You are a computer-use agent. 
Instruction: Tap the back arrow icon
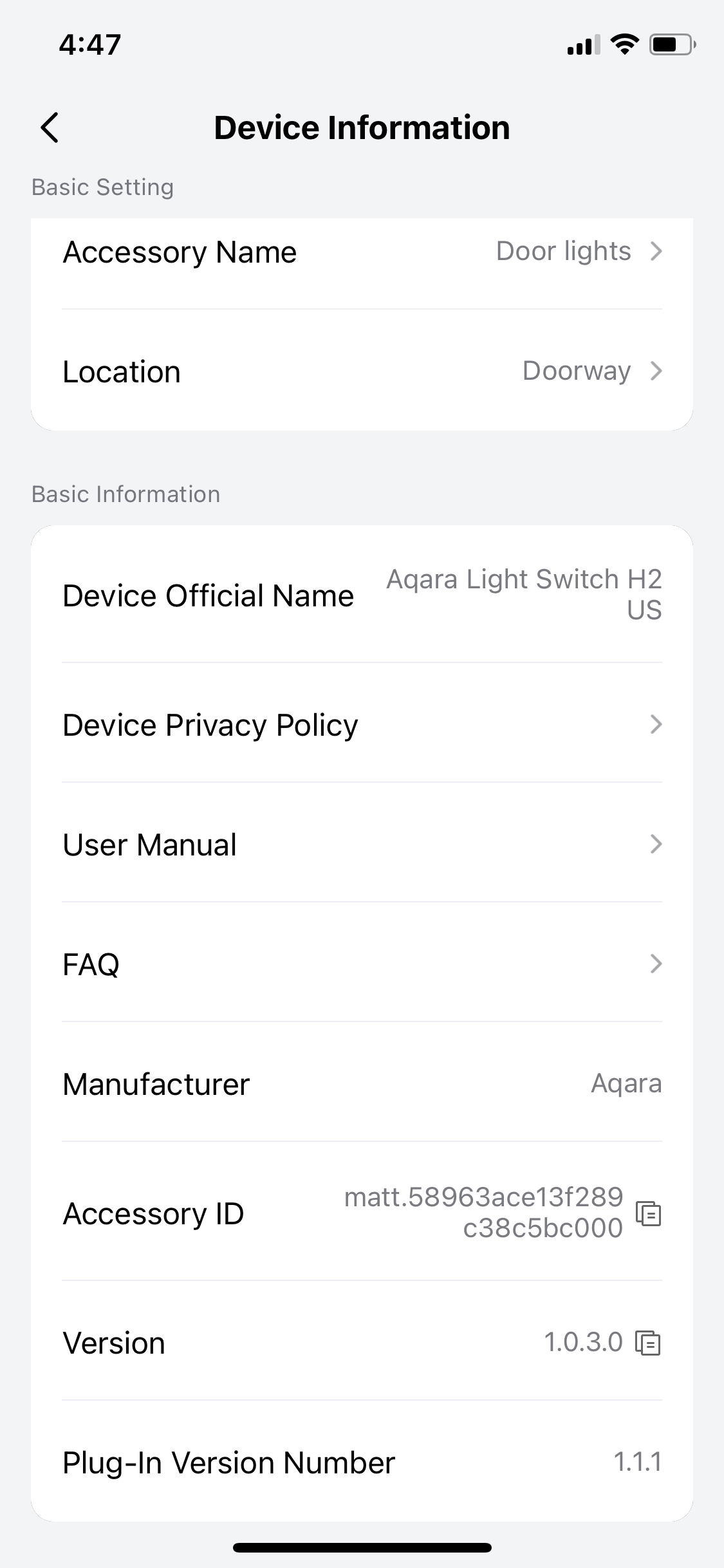pos(50,127)
